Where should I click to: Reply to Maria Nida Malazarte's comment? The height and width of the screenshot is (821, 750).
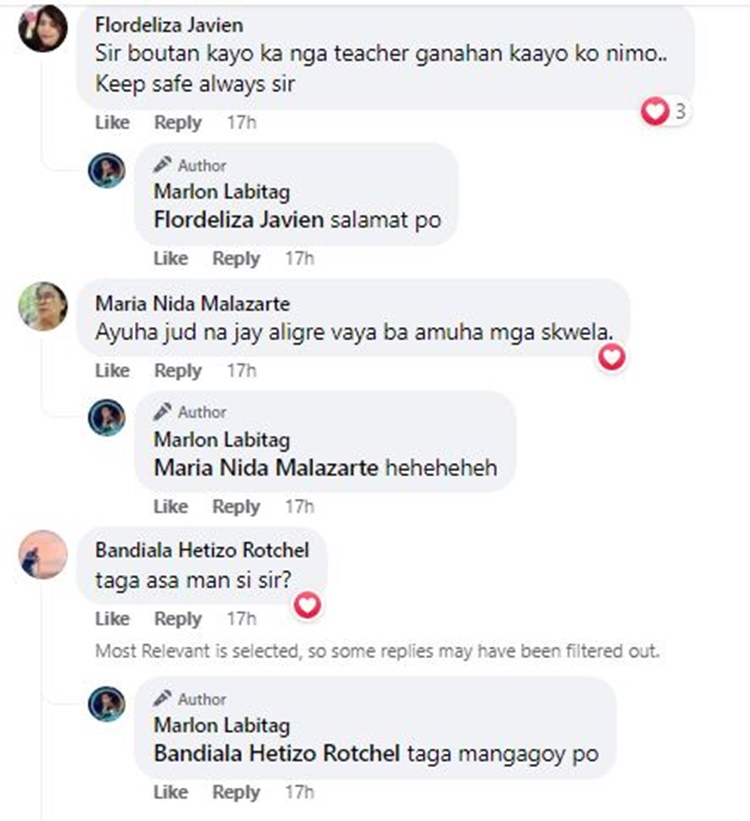pos(178,371)
